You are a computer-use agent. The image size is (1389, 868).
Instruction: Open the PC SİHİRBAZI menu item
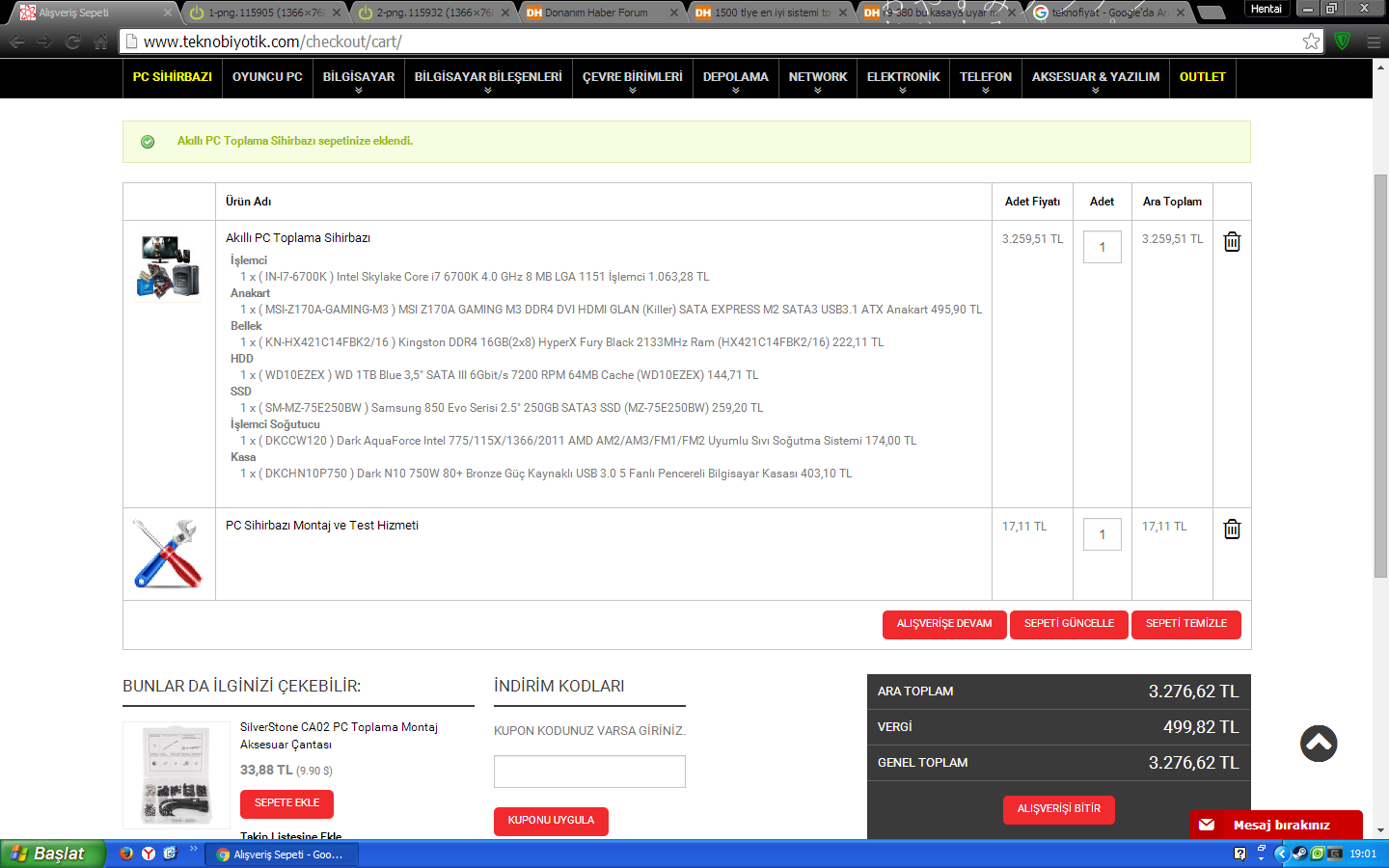(173, 77)
